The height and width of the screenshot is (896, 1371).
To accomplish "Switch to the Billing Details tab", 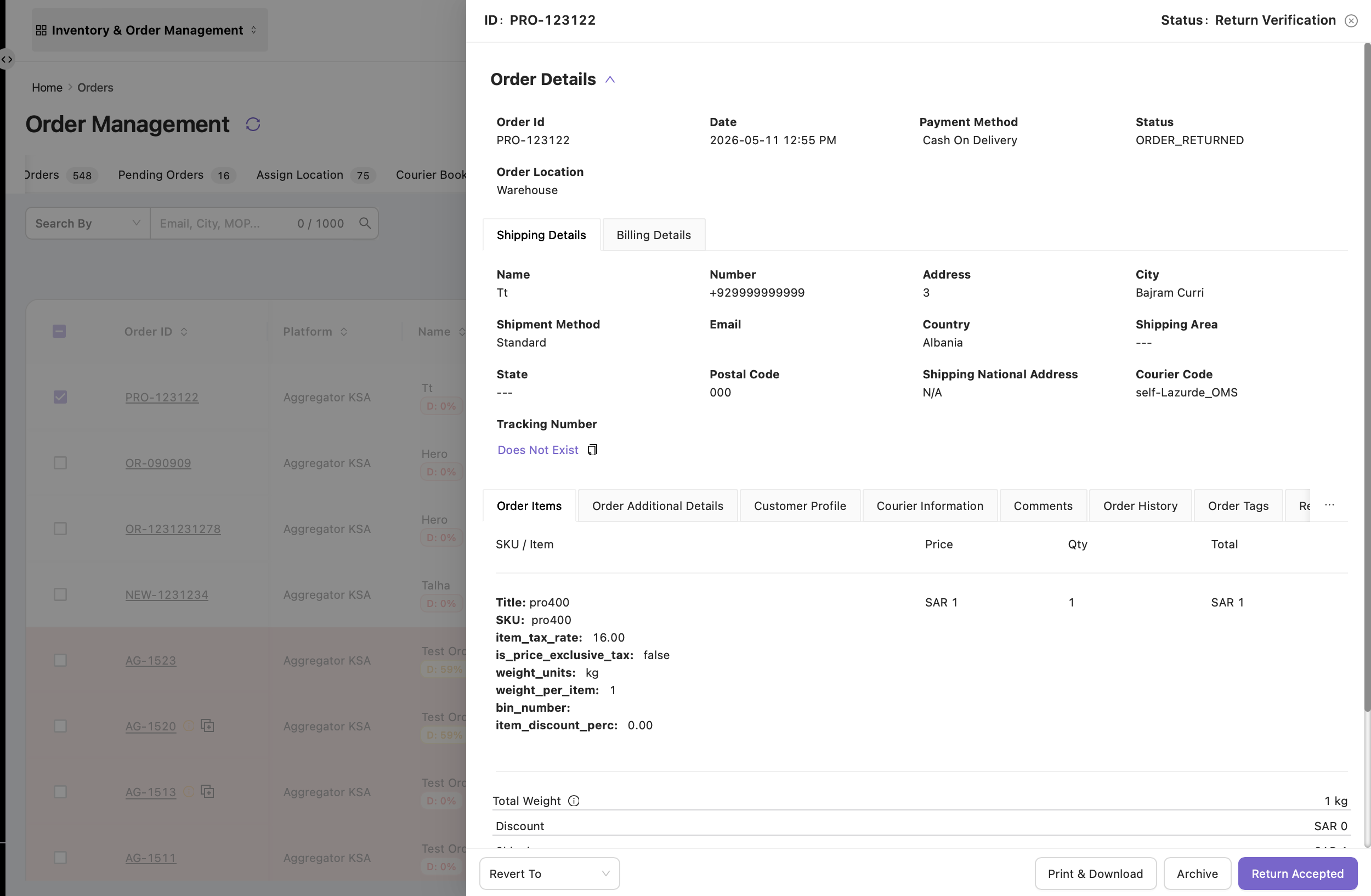I will [x=653, y=235].
